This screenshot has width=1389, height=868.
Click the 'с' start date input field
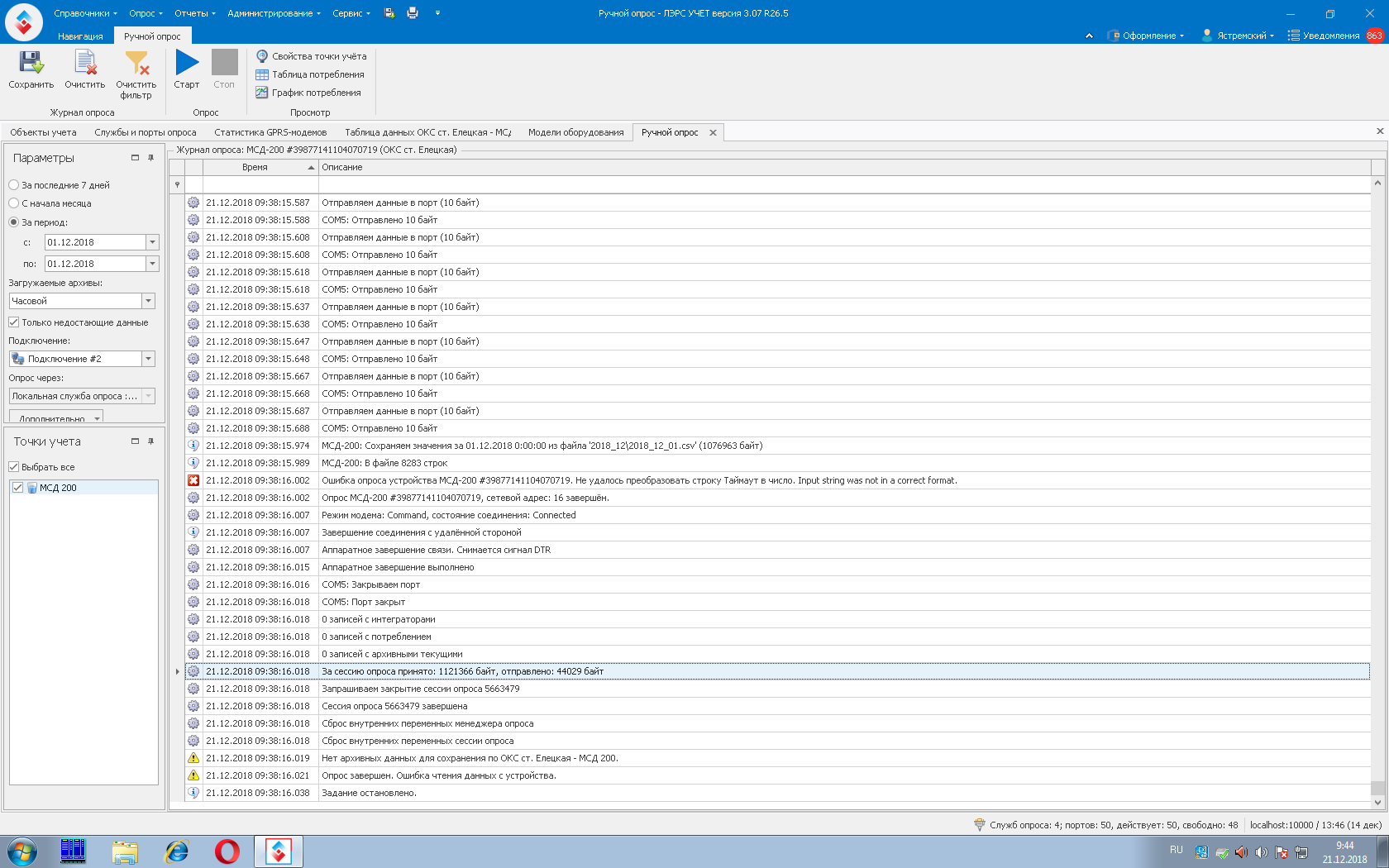click(95, 242)
